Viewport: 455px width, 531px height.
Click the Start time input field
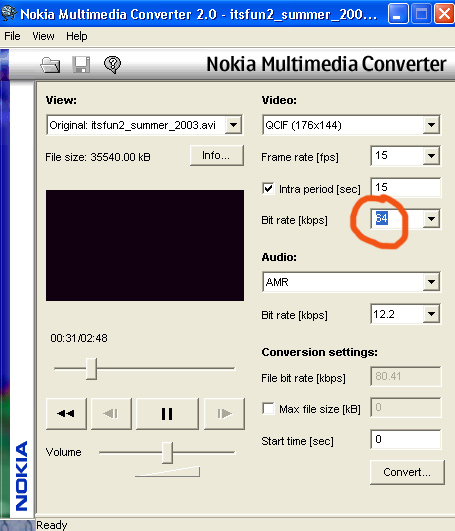[x=406, y=439]
